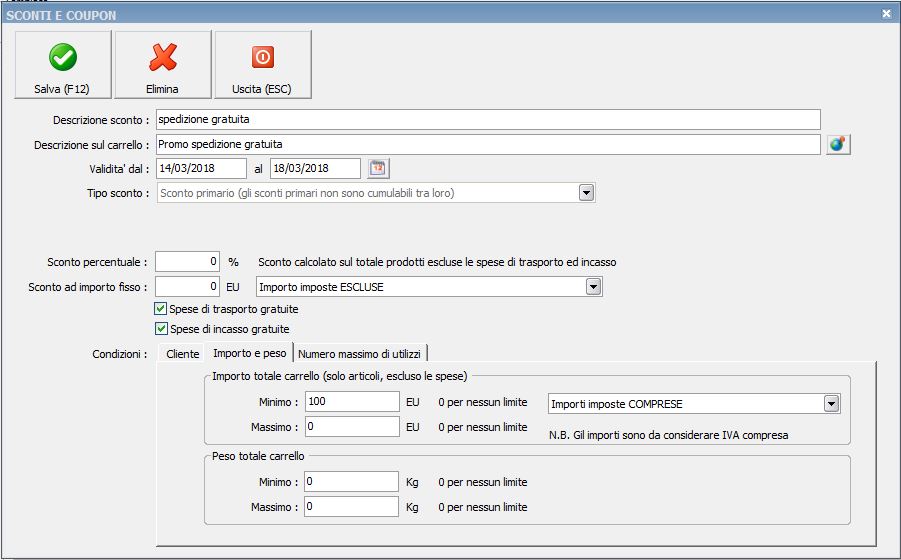
Task: Open the Numero massimo di utilizzi tab
Action: click(x=360, y=354)
